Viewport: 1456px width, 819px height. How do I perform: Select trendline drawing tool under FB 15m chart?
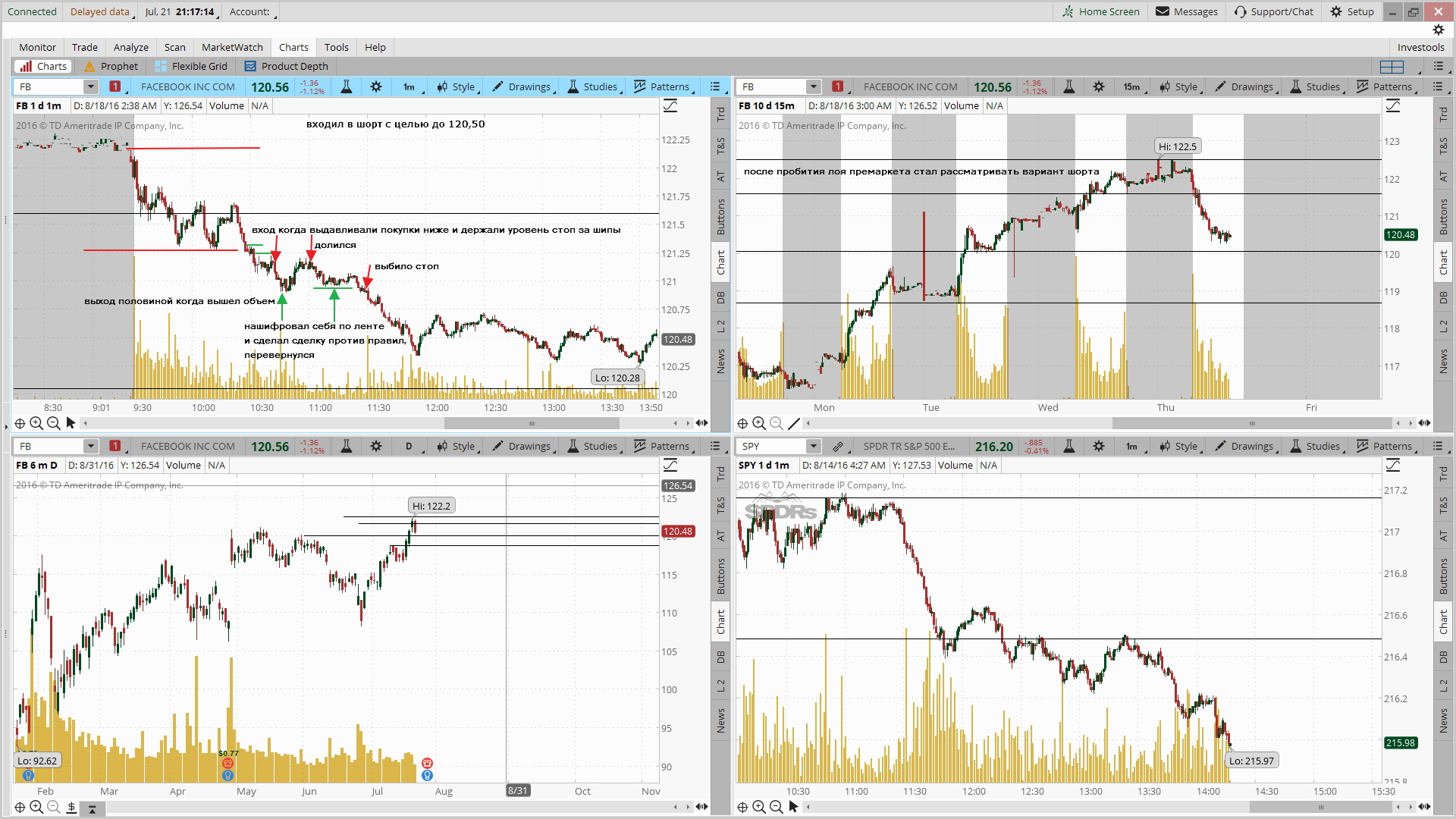[794, 423]
